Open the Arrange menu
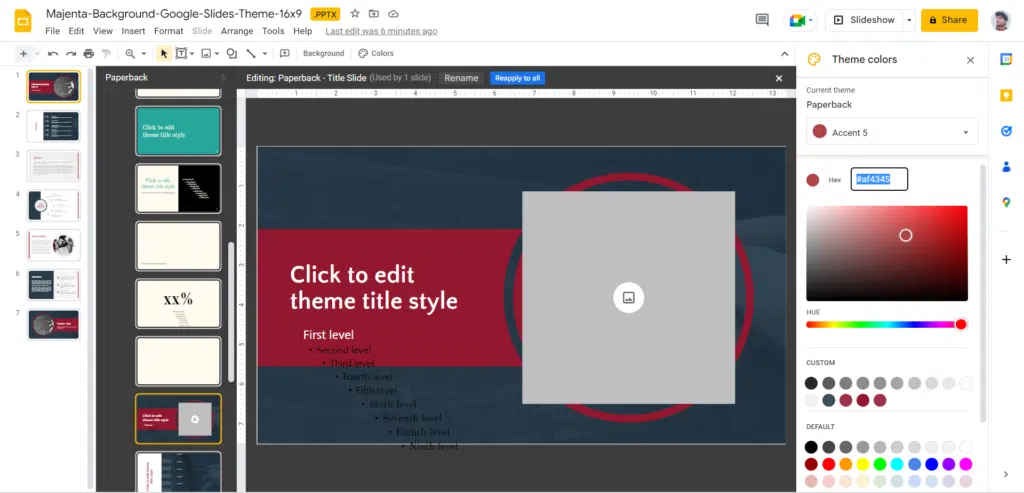 click(x=237, y=31)
